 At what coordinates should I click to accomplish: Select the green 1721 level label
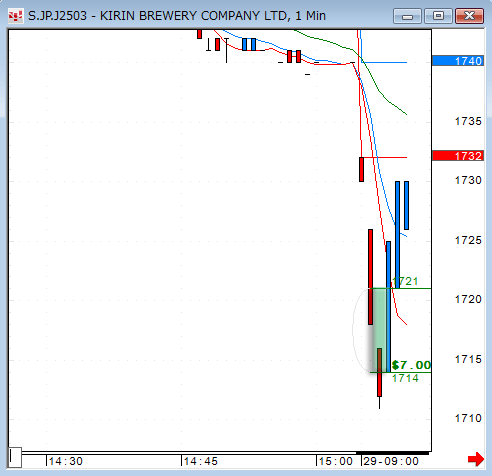tap(405, 281)
